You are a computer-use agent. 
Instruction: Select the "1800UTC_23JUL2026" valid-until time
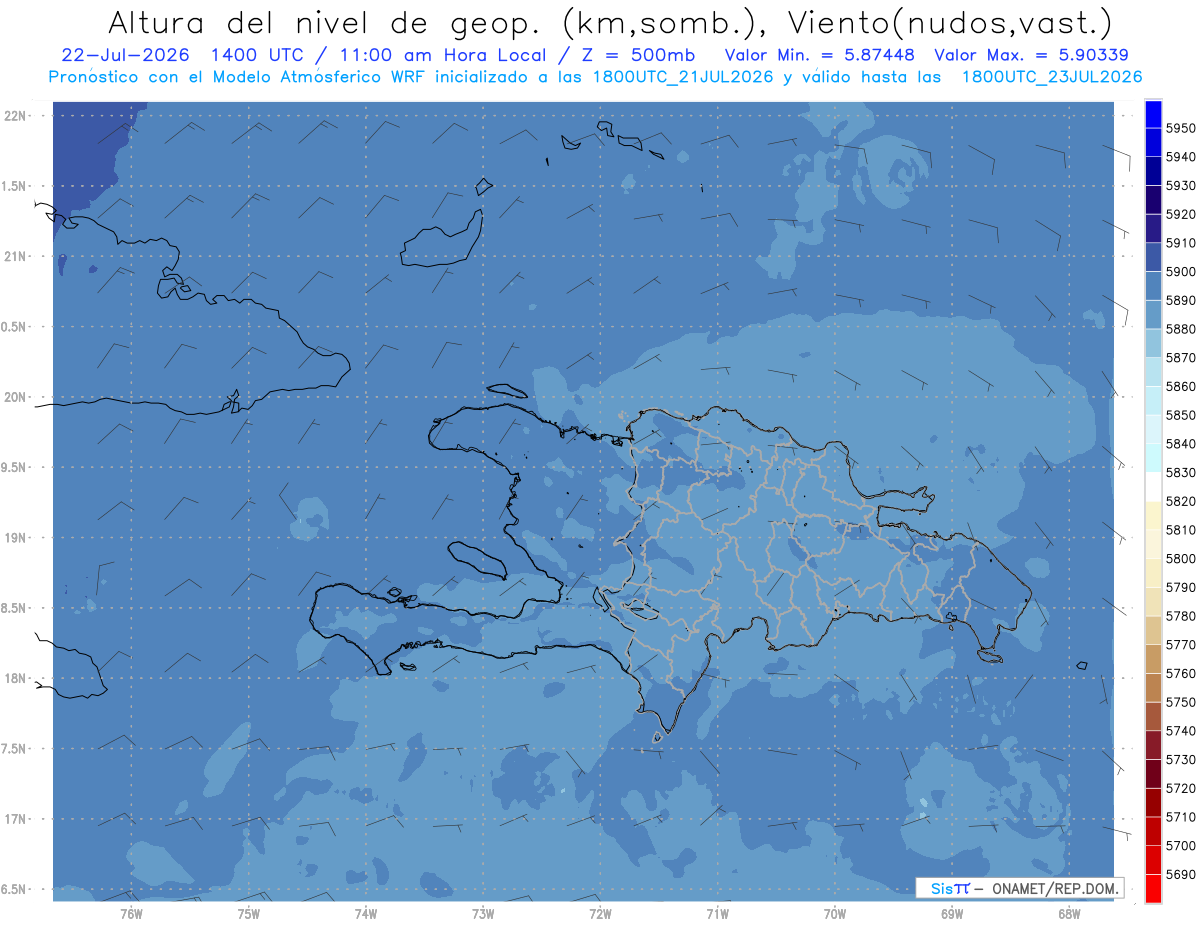(x=1051, y=77)
